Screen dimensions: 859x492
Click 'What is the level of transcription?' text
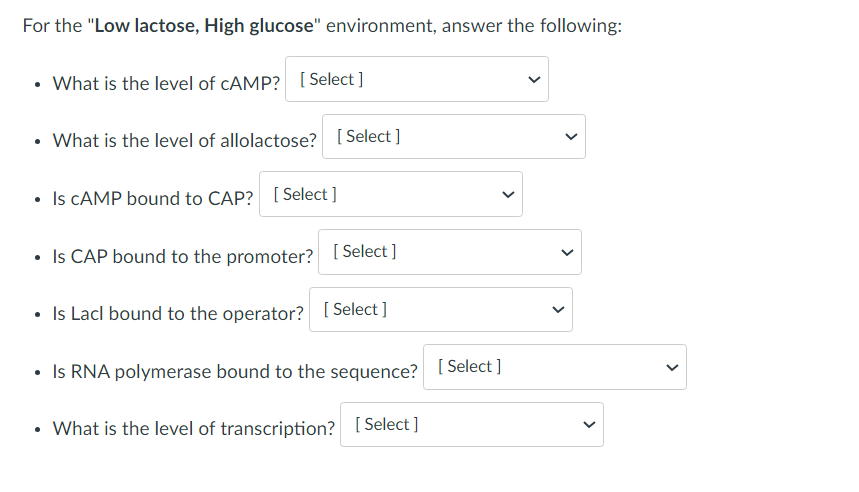pos(193,428)
